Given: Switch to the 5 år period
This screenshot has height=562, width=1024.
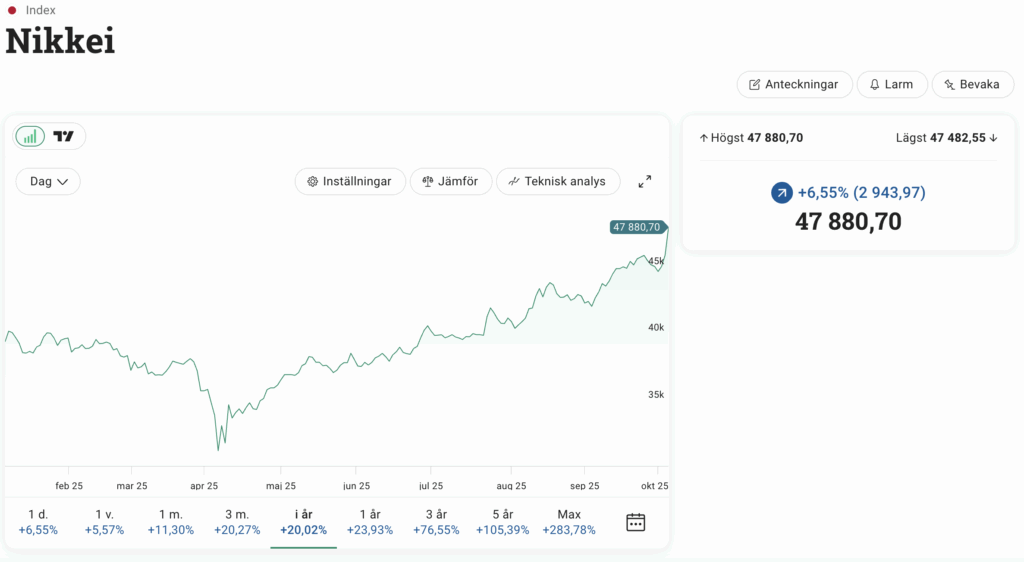Looking at the screenshot, I should tap(502, 522).
